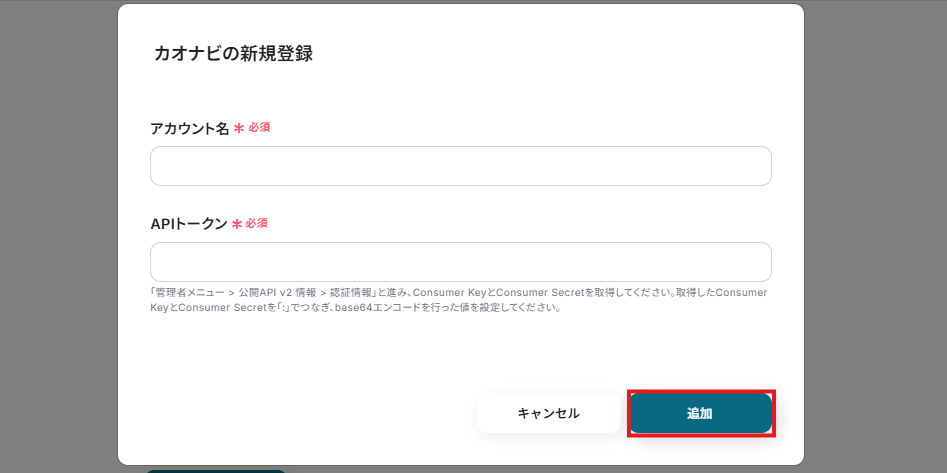Focus the APIトークン input field
The image size is (947, 473).
click(x=460, y=262)
